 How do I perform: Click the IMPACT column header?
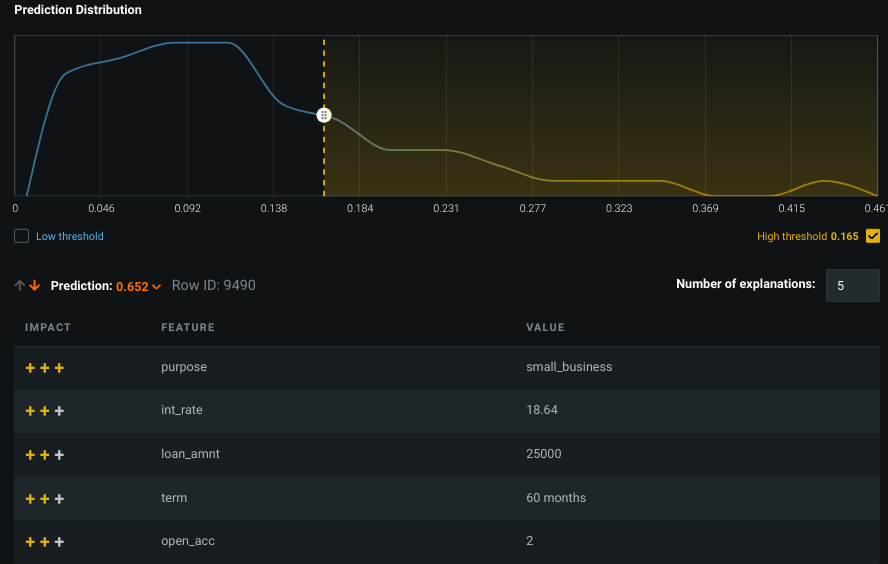point(48,328)
